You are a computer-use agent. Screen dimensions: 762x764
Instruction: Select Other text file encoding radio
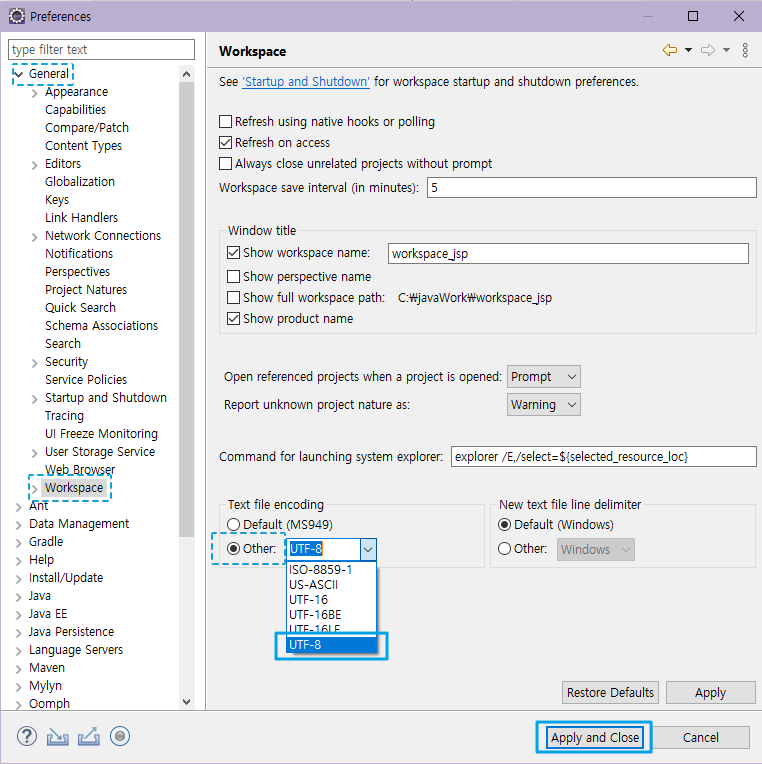[x=233, y=549]
